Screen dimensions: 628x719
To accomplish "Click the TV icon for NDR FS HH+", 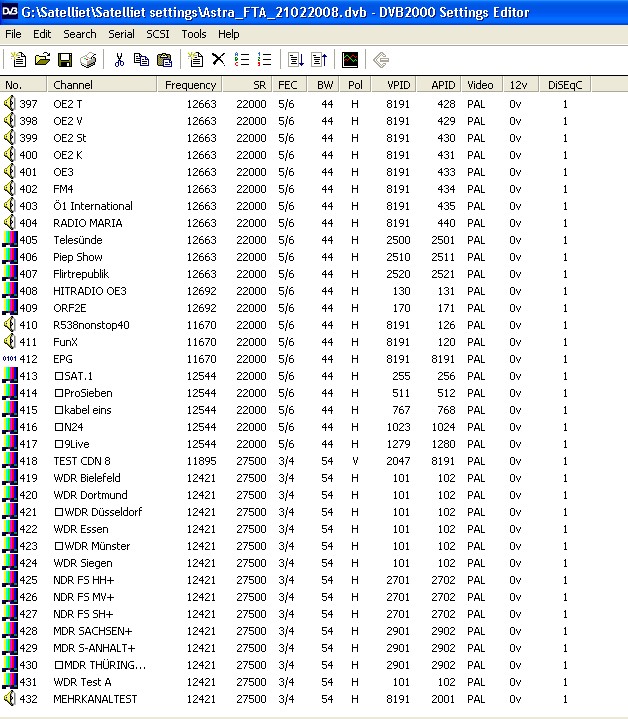I will point(10,580).
